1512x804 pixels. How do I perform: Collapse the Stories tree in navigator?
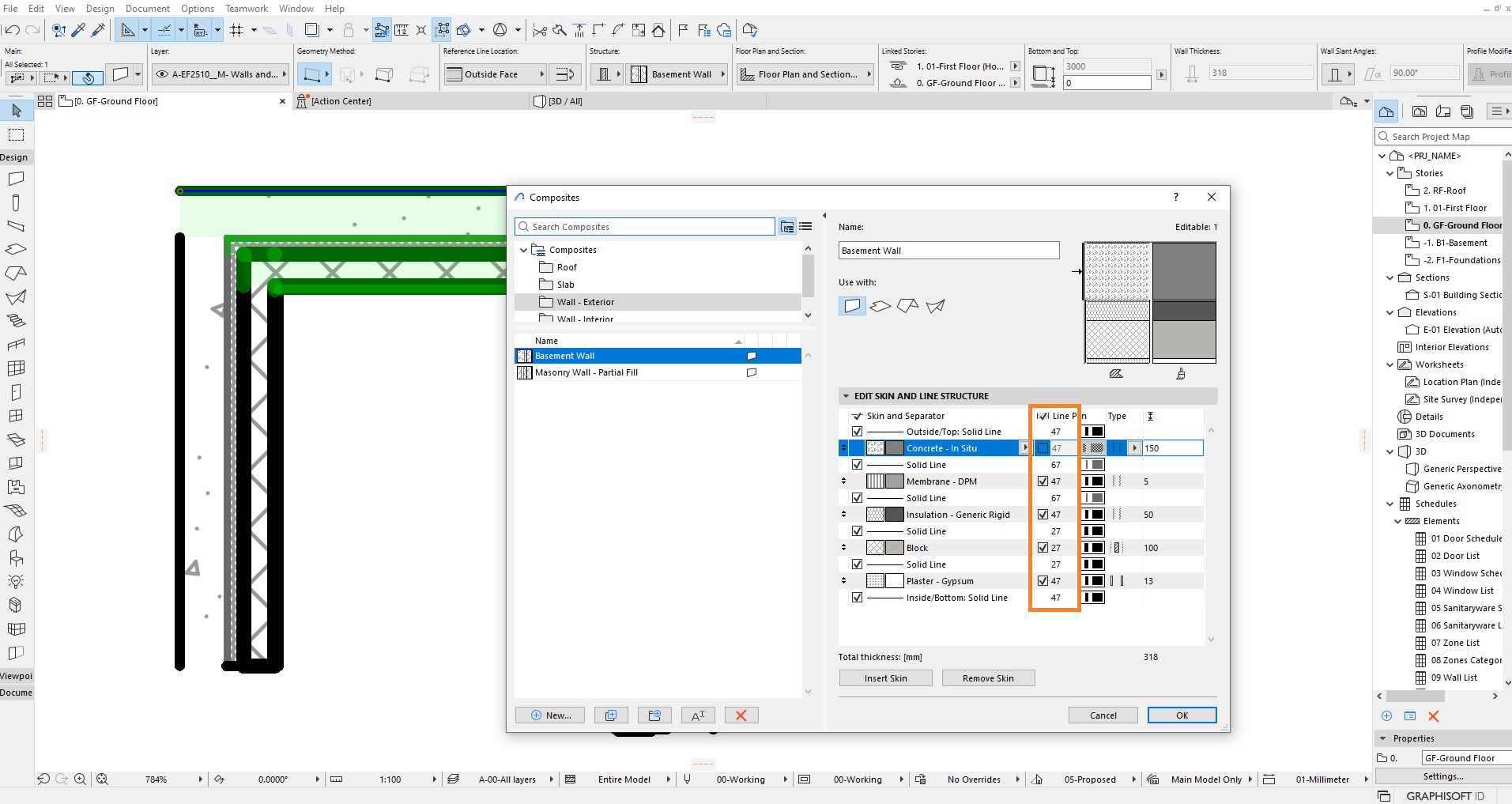pyautogui.click(x=1390, y=173)
